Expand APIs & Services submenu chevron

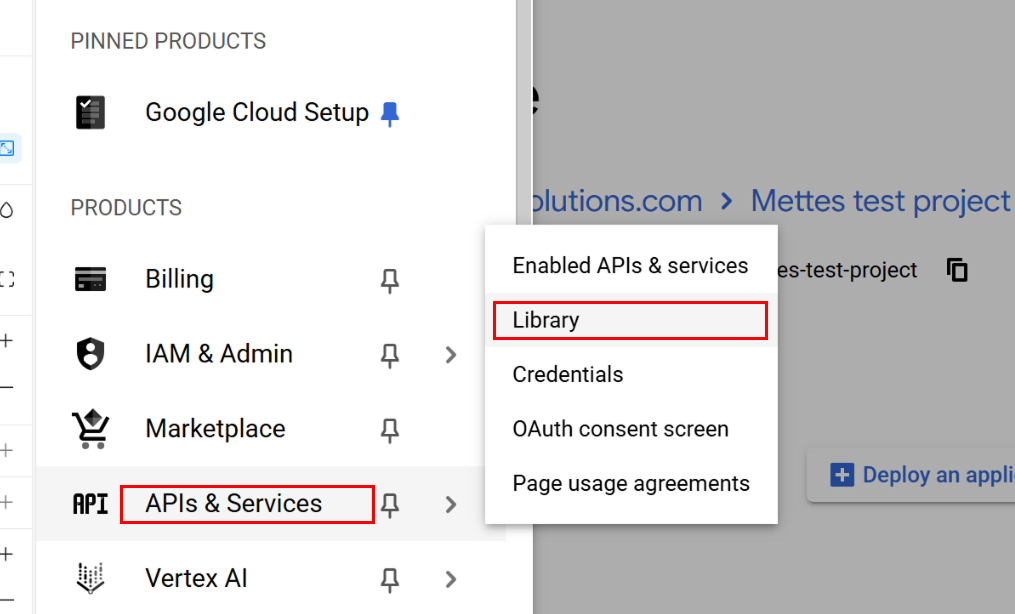tap(451, 504)
